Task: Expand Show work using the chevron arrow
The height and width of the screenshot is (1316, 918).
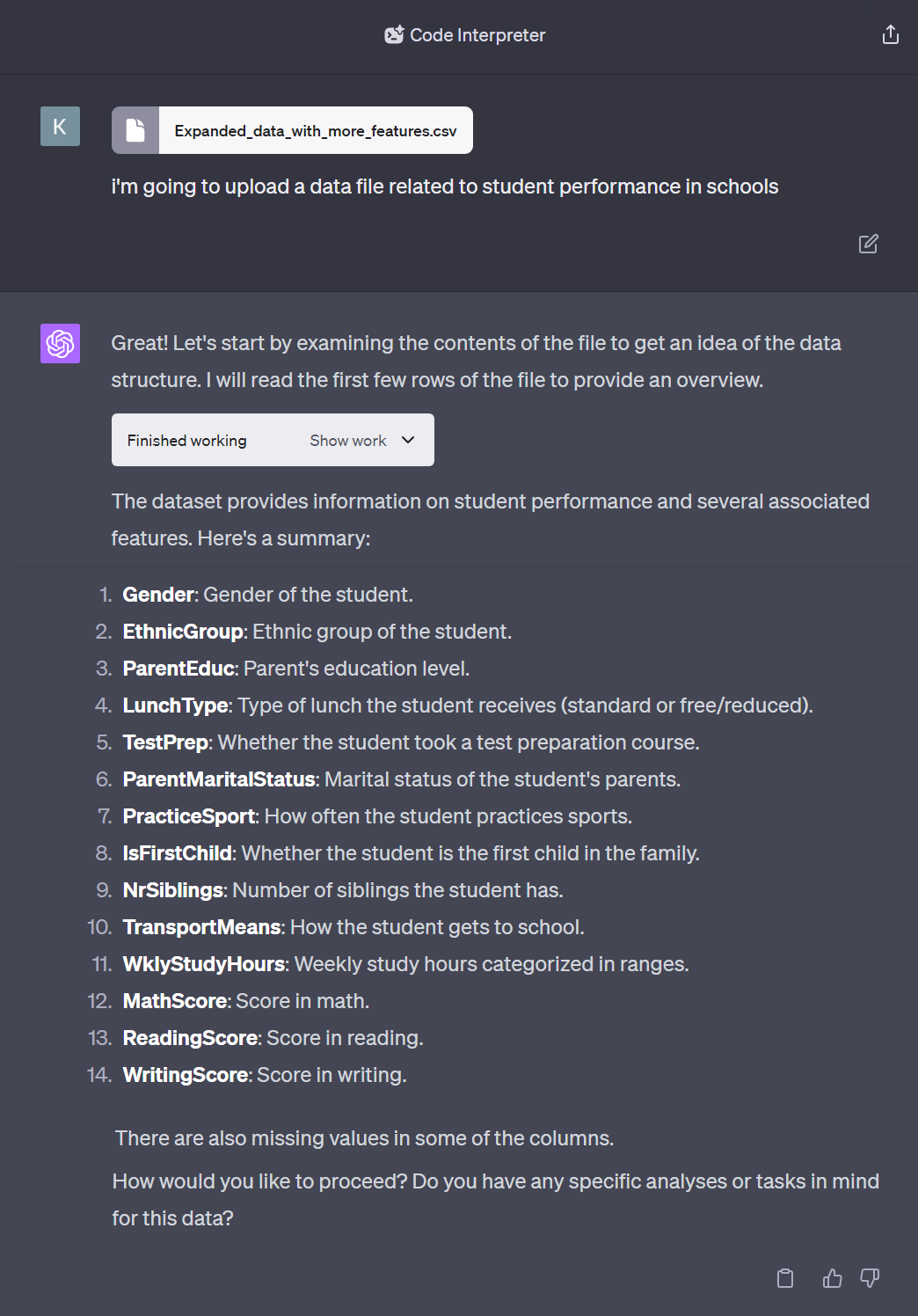Action: (x=407, y=440)
